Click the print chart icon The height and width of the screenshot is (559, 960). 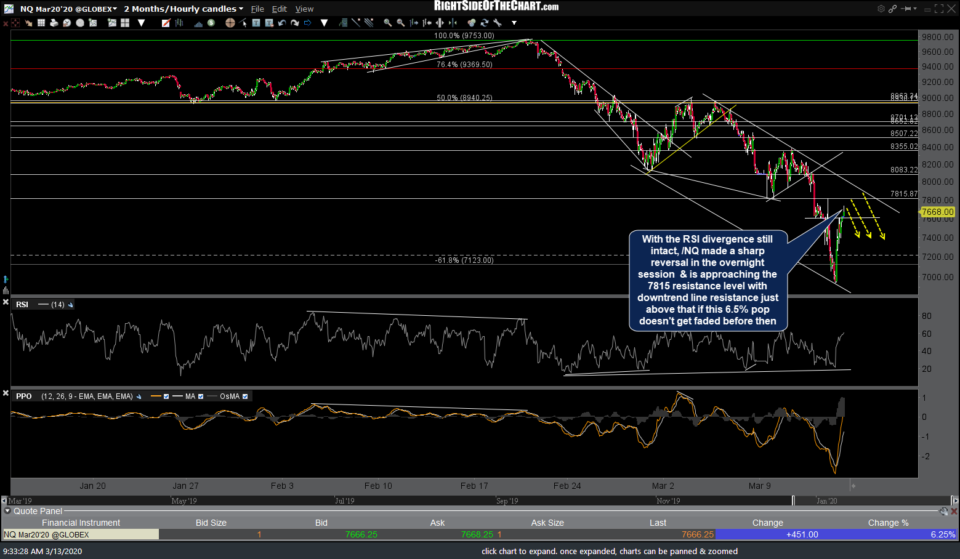pyautogui.click(x=54, y=23)
